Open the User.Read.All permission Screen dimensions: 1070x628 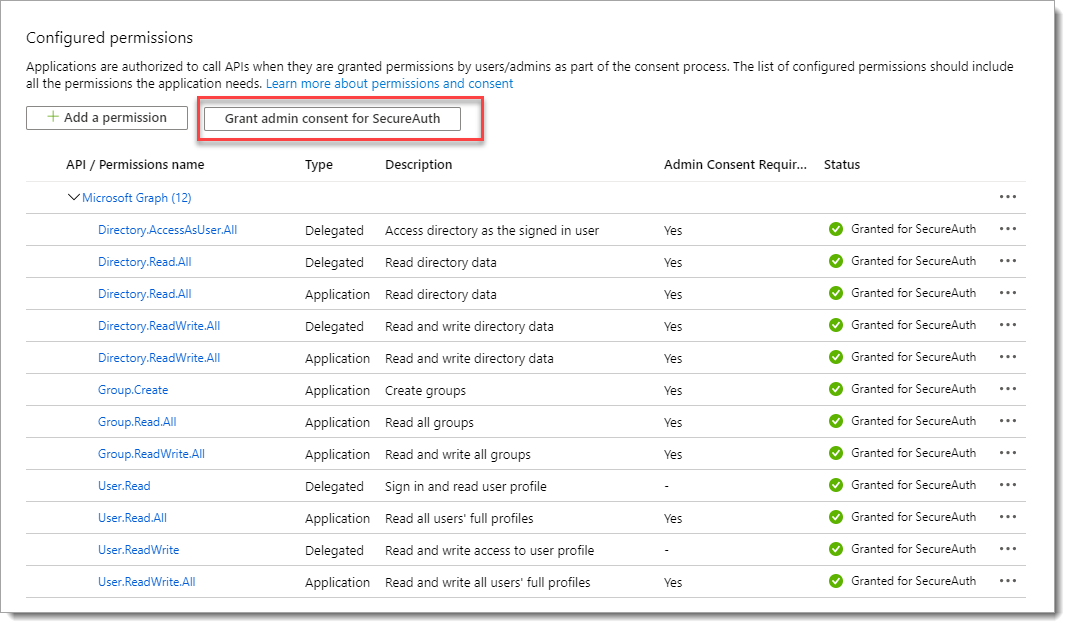click(132, 518)
